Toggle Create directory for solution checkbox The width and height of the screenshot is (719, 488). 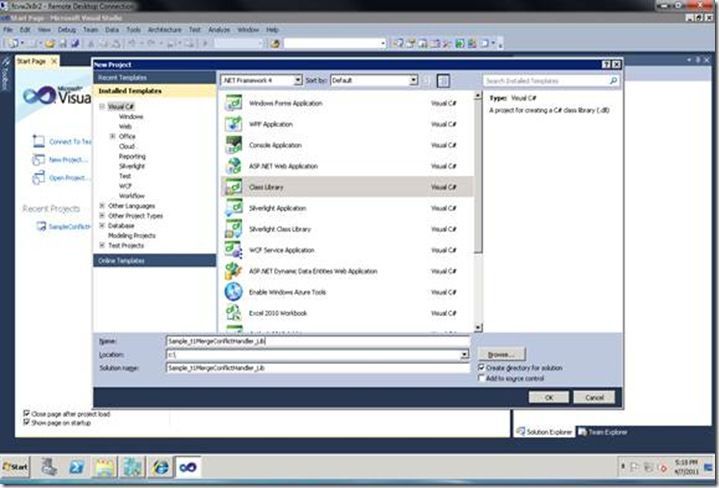481,368
